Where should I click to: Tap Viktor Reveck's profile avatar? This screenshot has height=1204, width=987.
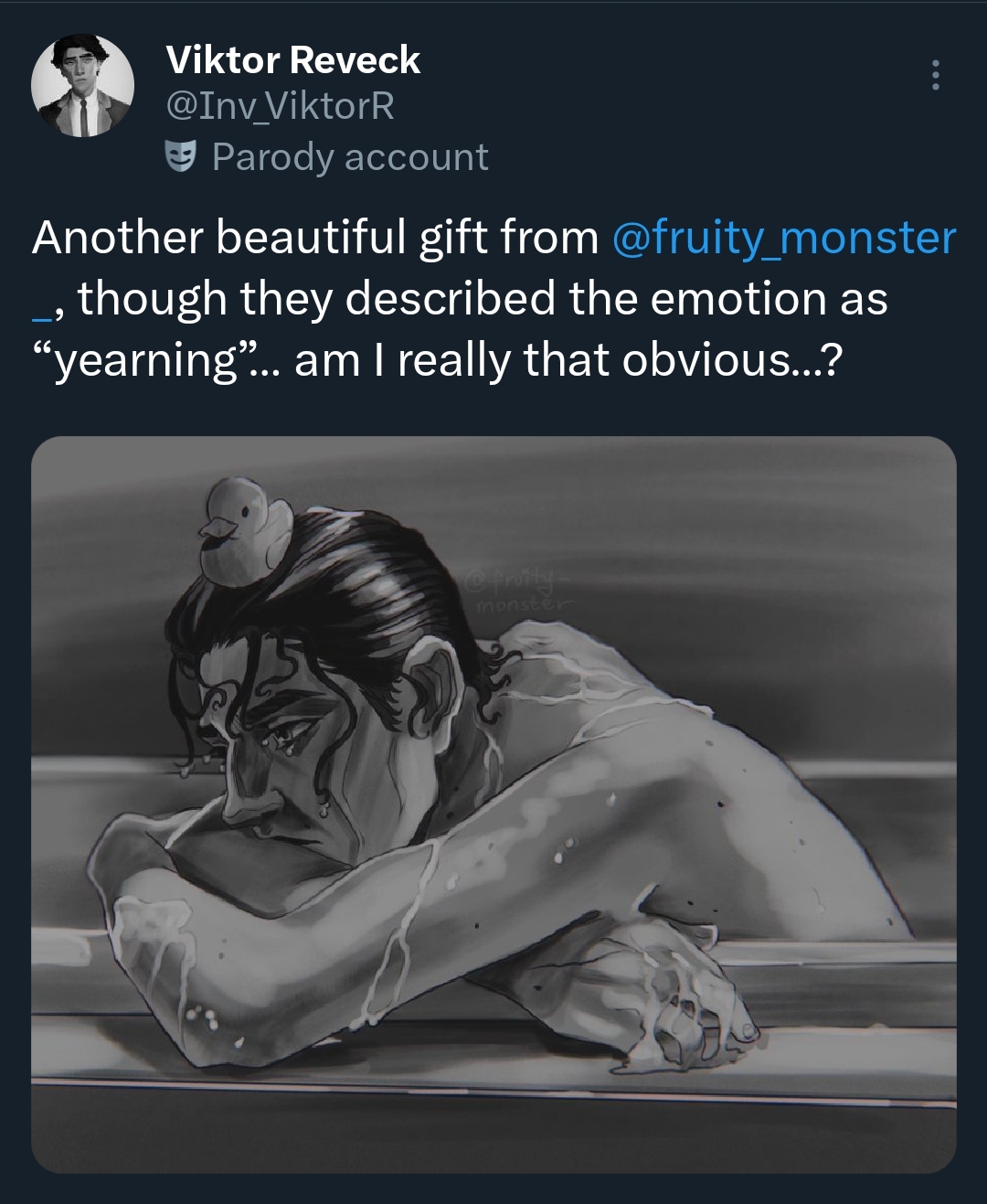[x=82, y=88]
